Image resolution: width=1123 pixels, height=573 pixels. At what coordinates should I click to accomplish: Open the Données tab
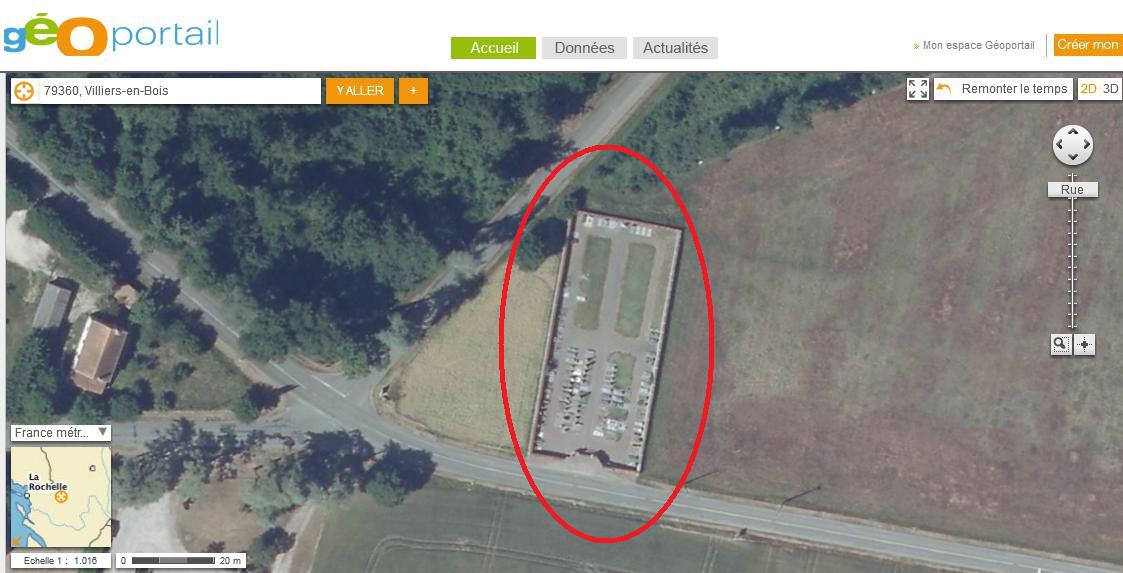[584, 48]
